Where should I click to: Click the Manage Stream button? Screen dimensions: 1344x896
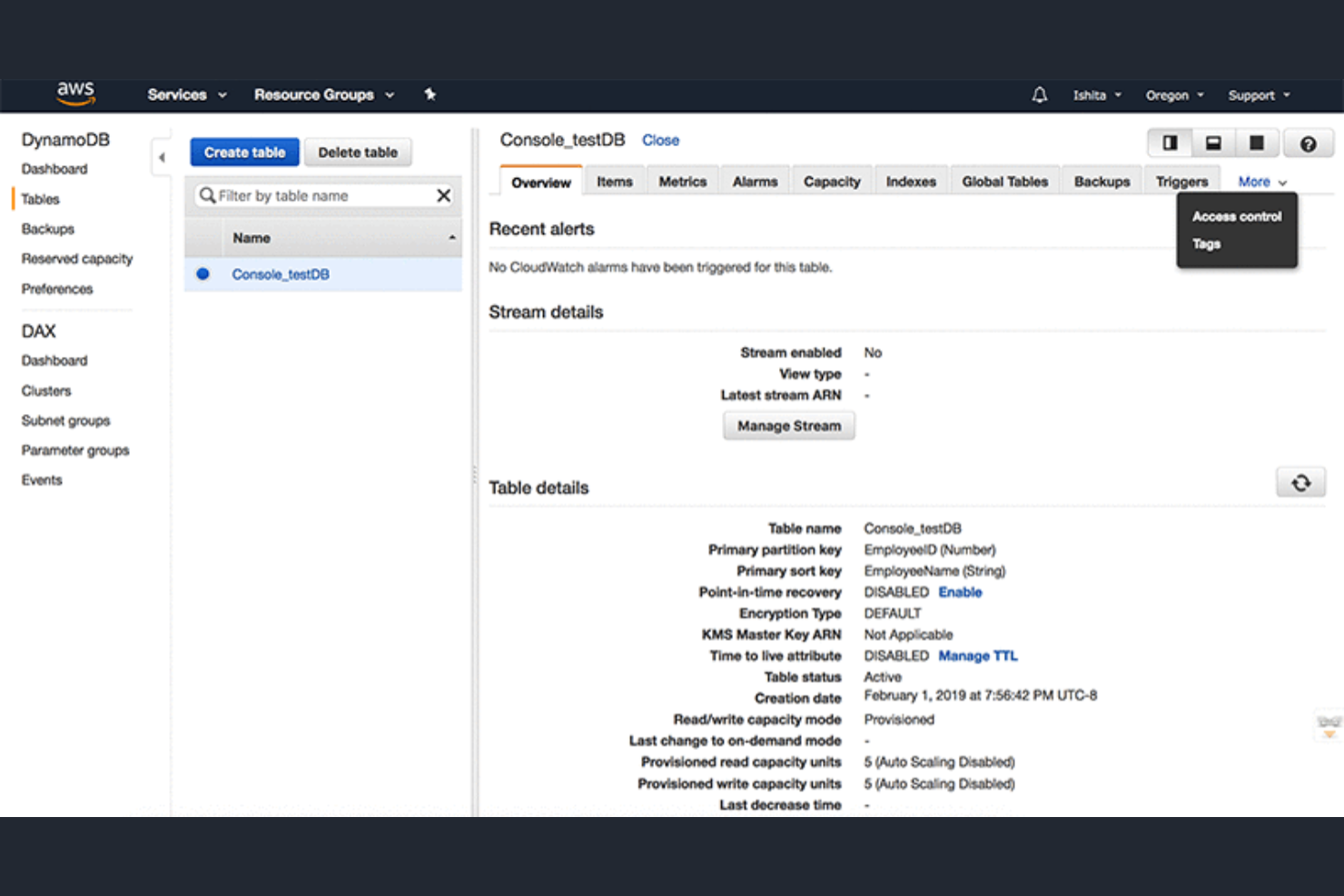789,426
